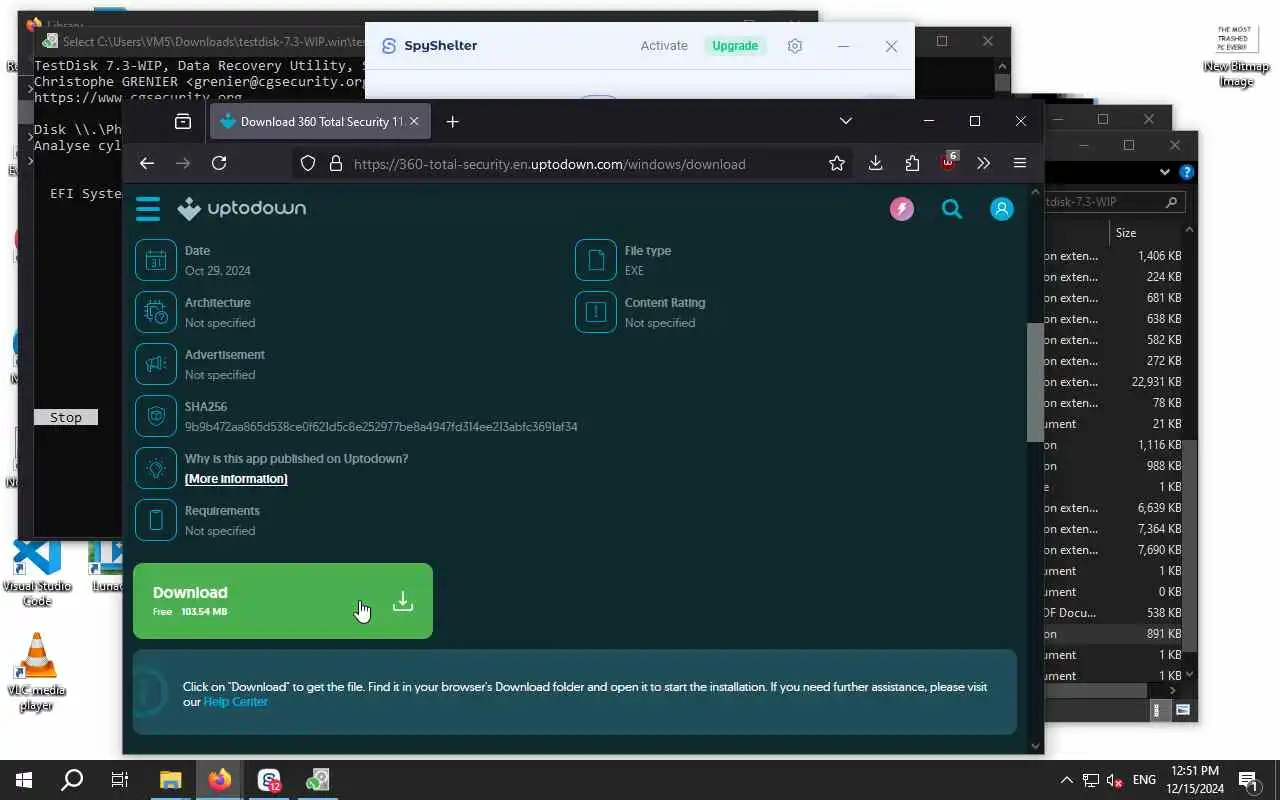Click the uBlock Origin extension icon

point(948,162)
